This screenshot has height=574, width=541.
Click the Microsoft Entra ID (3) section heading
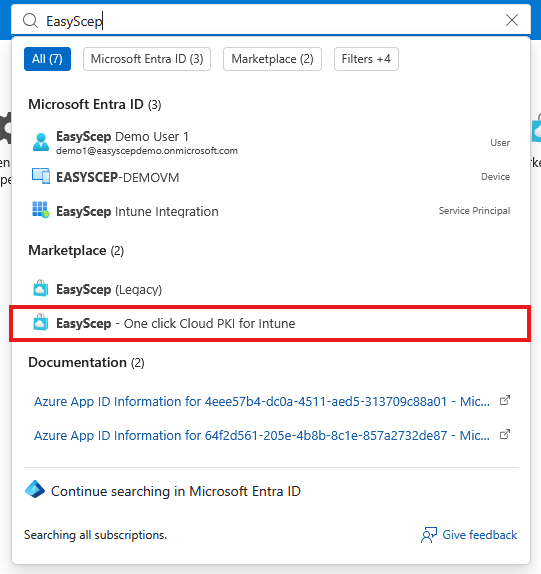95,105
